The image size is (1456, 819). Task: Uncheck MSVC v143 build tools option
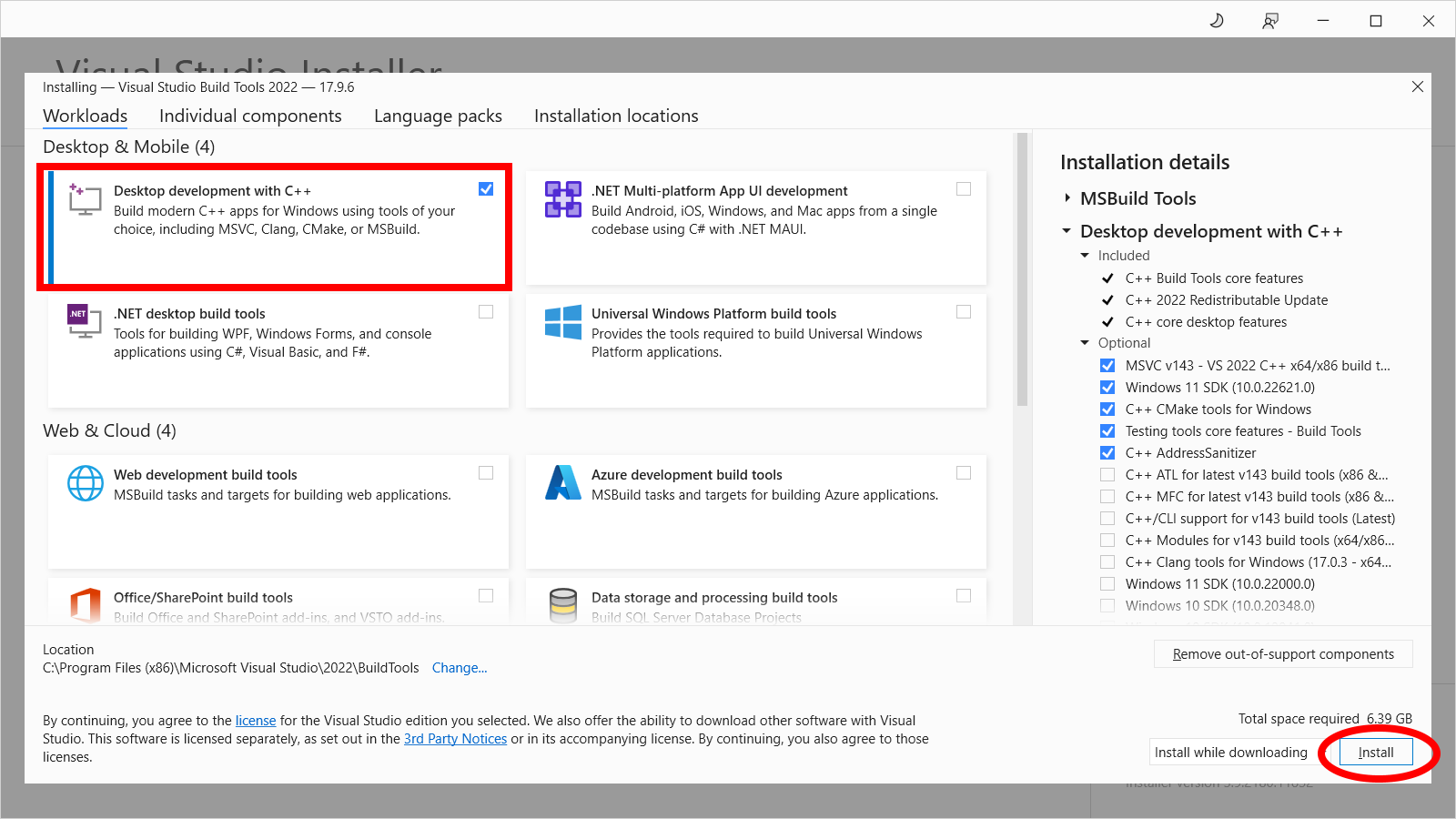click(x=1107, y=366)
